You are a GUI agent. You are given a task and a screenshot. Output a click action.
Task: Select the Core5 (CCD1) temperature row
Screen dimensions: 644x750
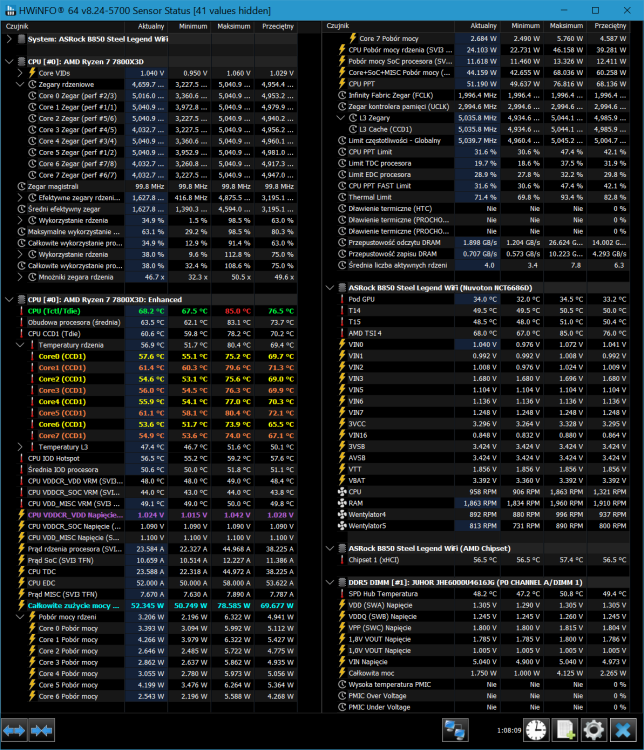[x=149, y=413]
